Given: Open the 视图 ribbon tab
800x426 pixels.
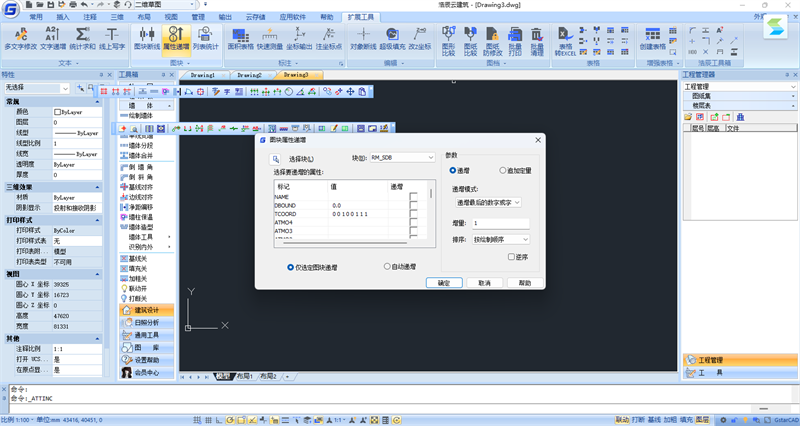Looking at the screenshot, I should click(171, 17).
